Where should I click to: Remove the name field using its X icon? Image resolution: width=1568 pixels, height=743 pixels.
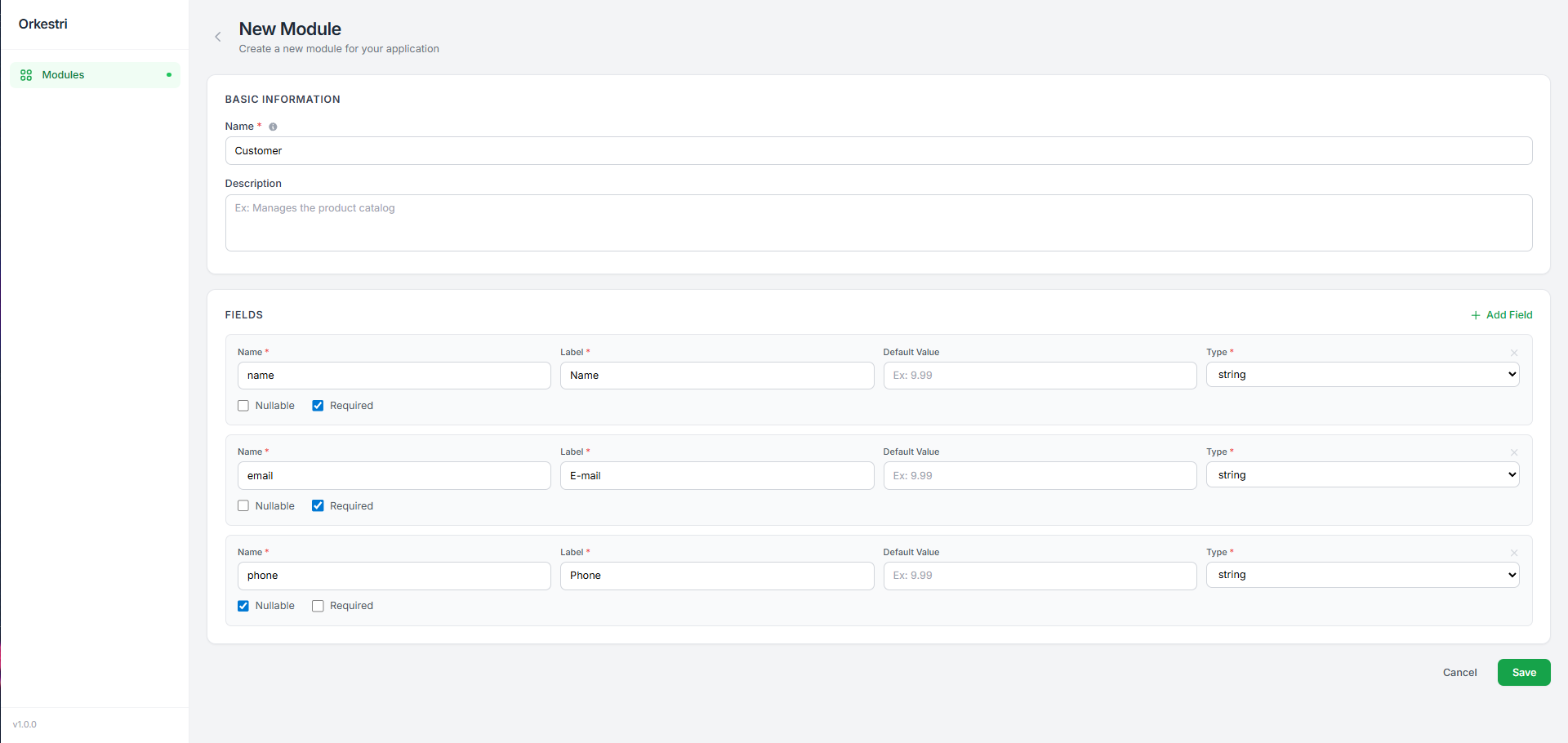point(1513,353)
